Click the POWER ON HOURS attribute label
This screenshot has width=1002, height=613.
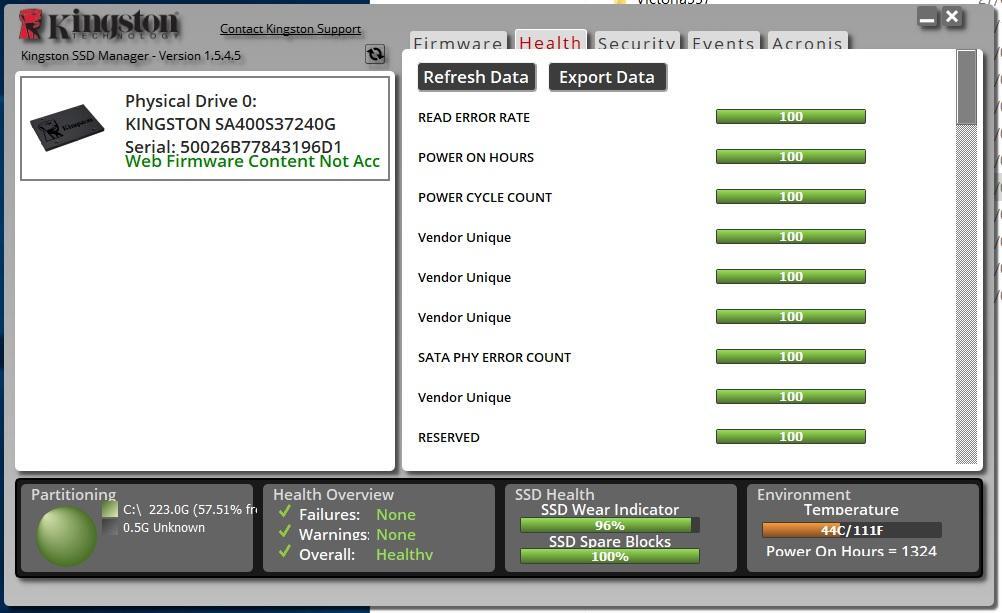pyautogui.click(x=475, y=157)
